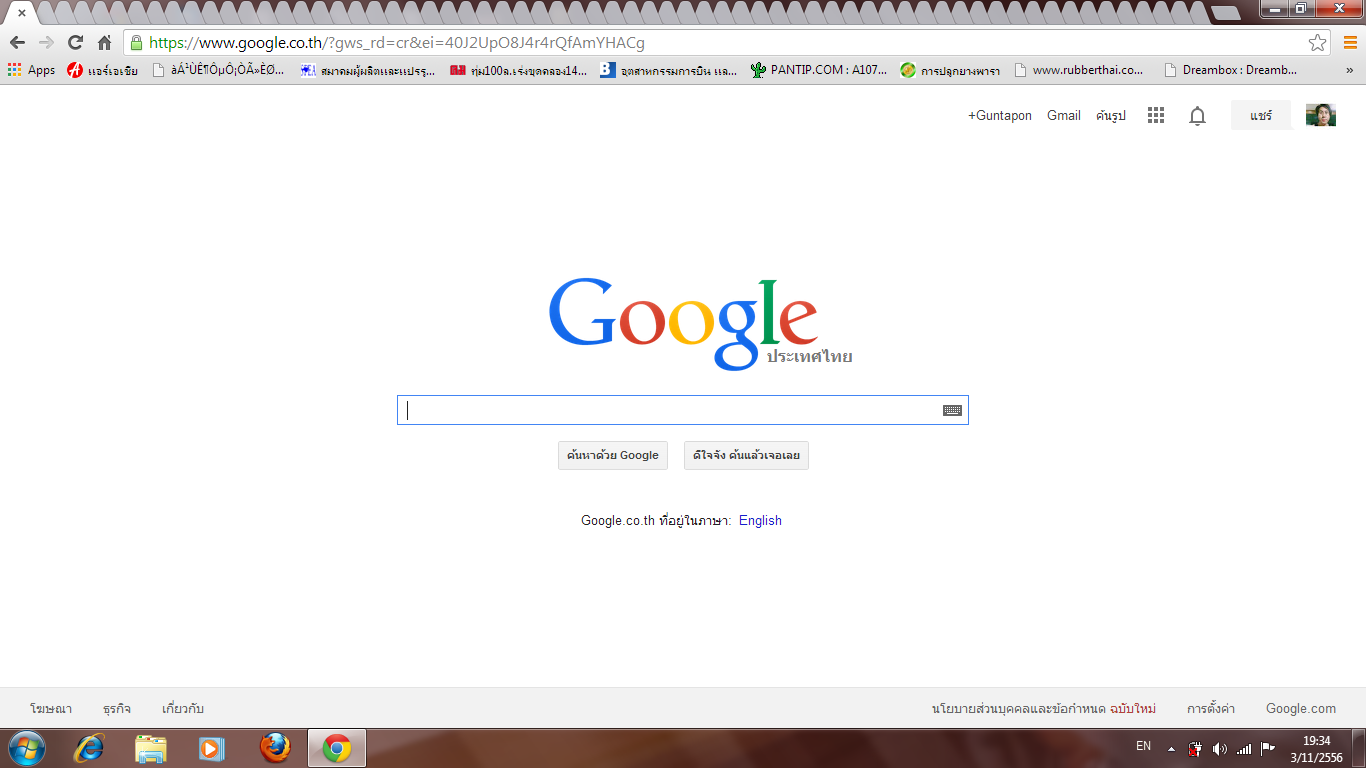Open the การปลูกยางพารา bookmark
The width and height of the screenshot is (1366, 768).
(950, 70)
